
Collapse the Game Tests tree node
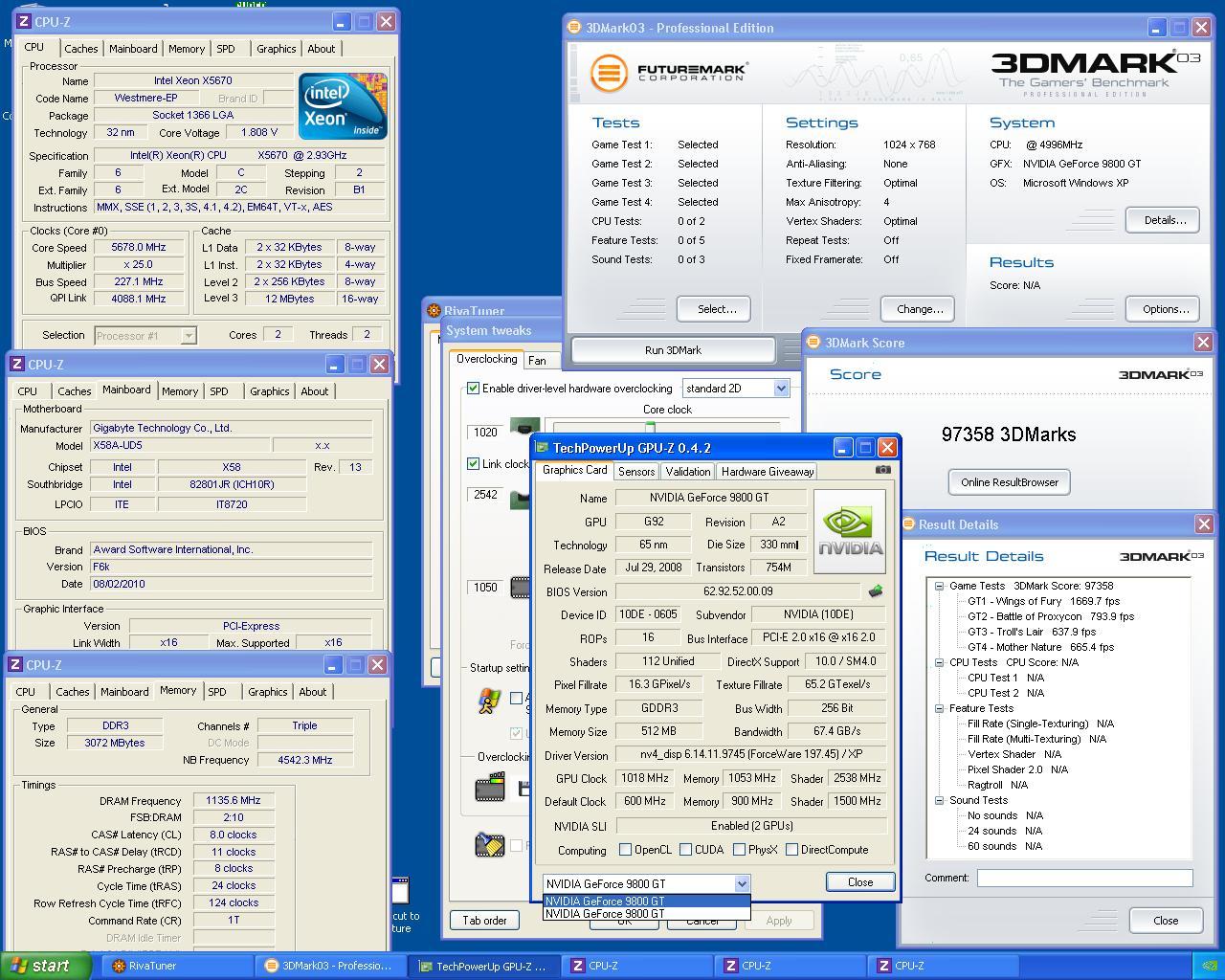pyautogui.click(x=939, y=586)
